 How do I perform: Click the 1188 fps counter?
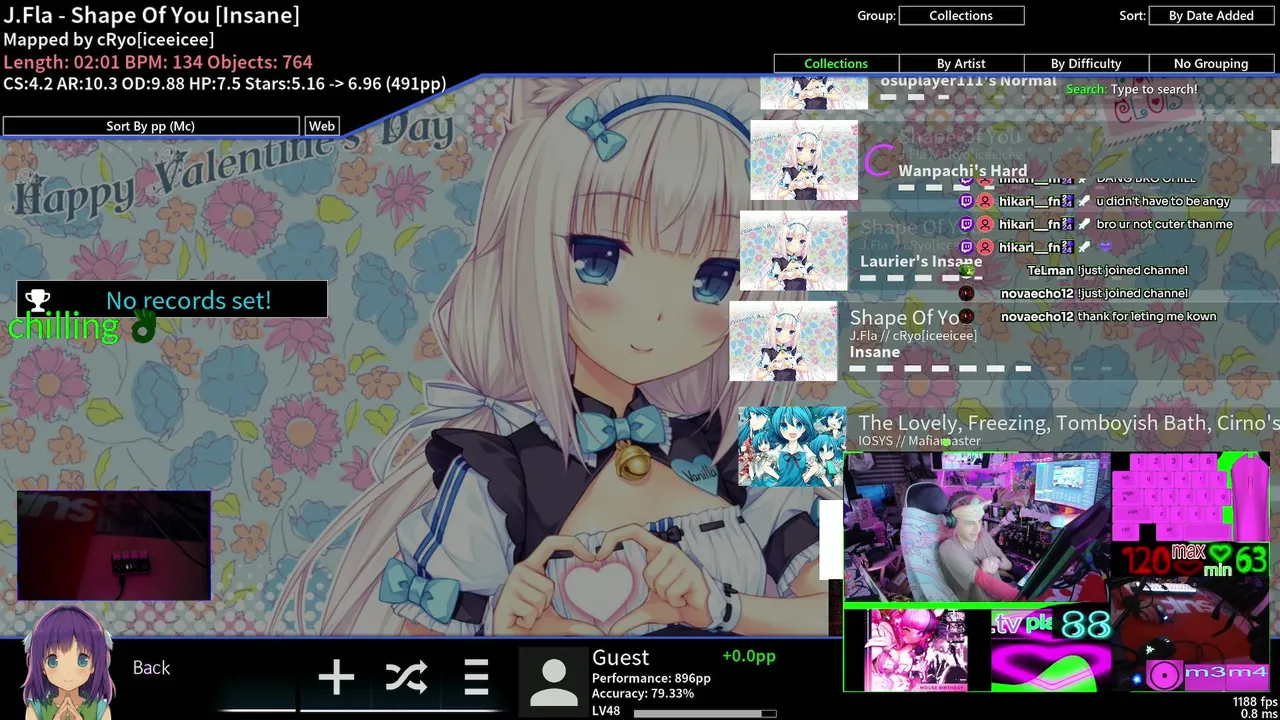click(x=1254, y=702)
